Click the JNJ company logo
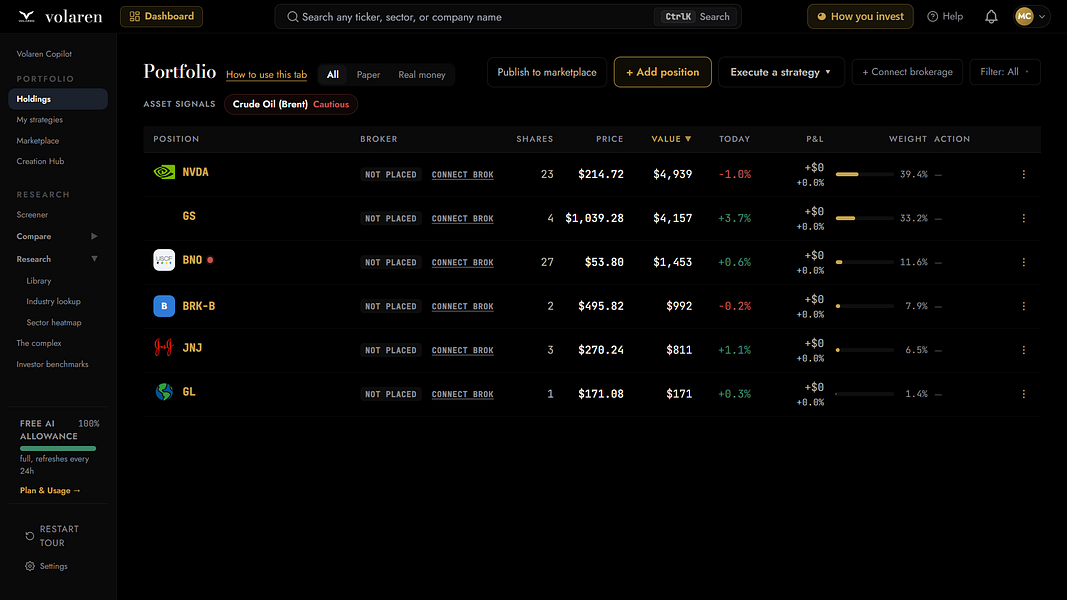The width and height of the screenshot is (1067, 600). point(164,348)
